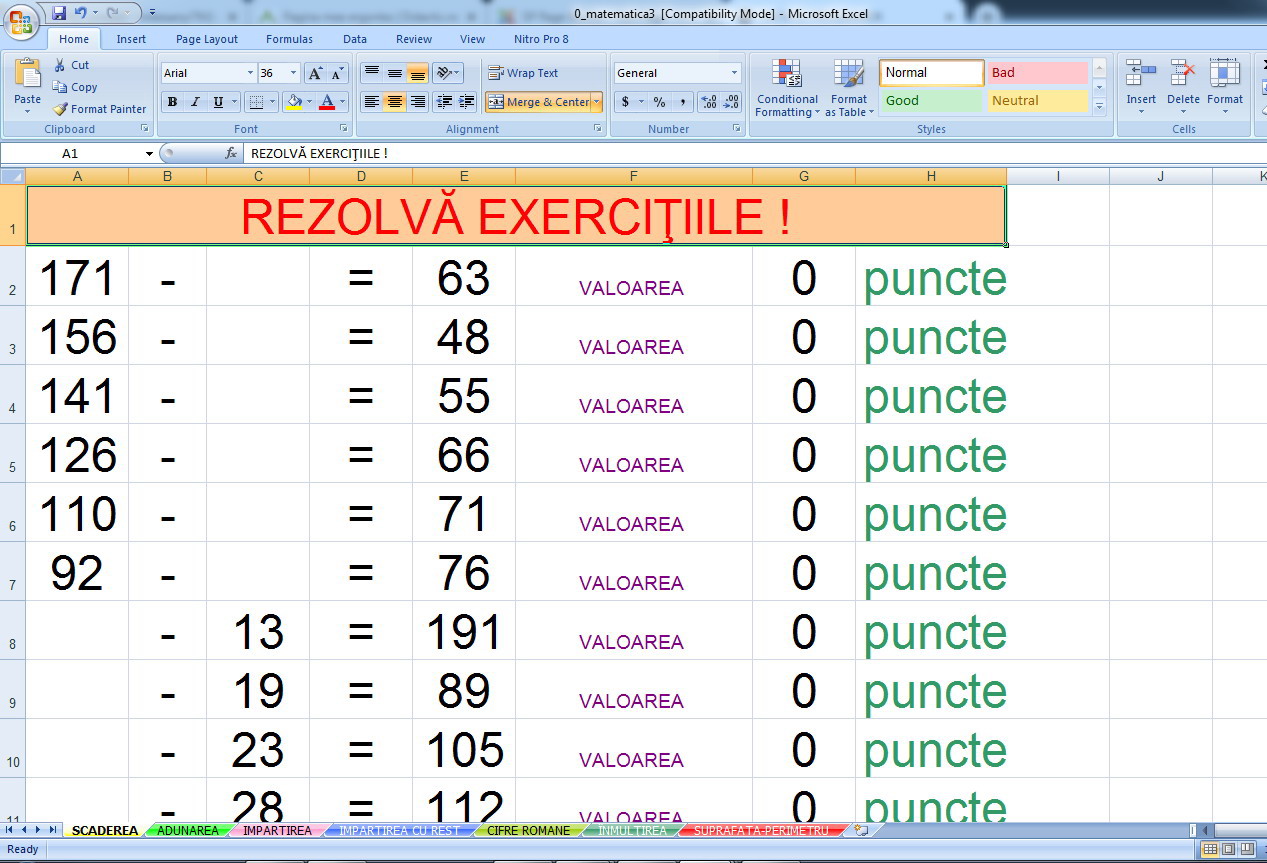This screenshot has height=863, width=1267.
Task: Click the Increase Font Size icon
Action: (x=315, y=73)
